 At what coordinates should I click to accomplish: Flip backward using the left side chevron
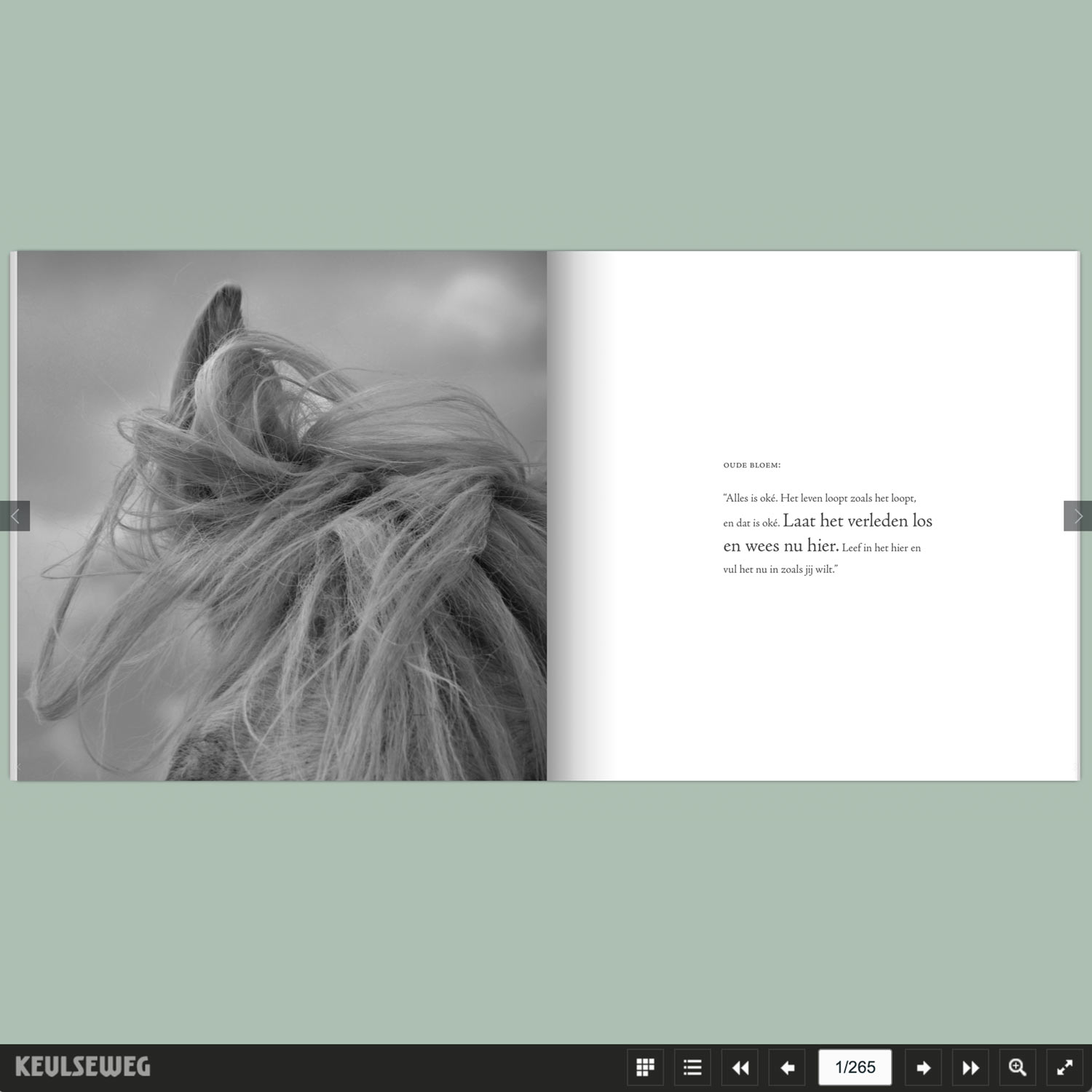pyautogui.click(x=15, y=516)
